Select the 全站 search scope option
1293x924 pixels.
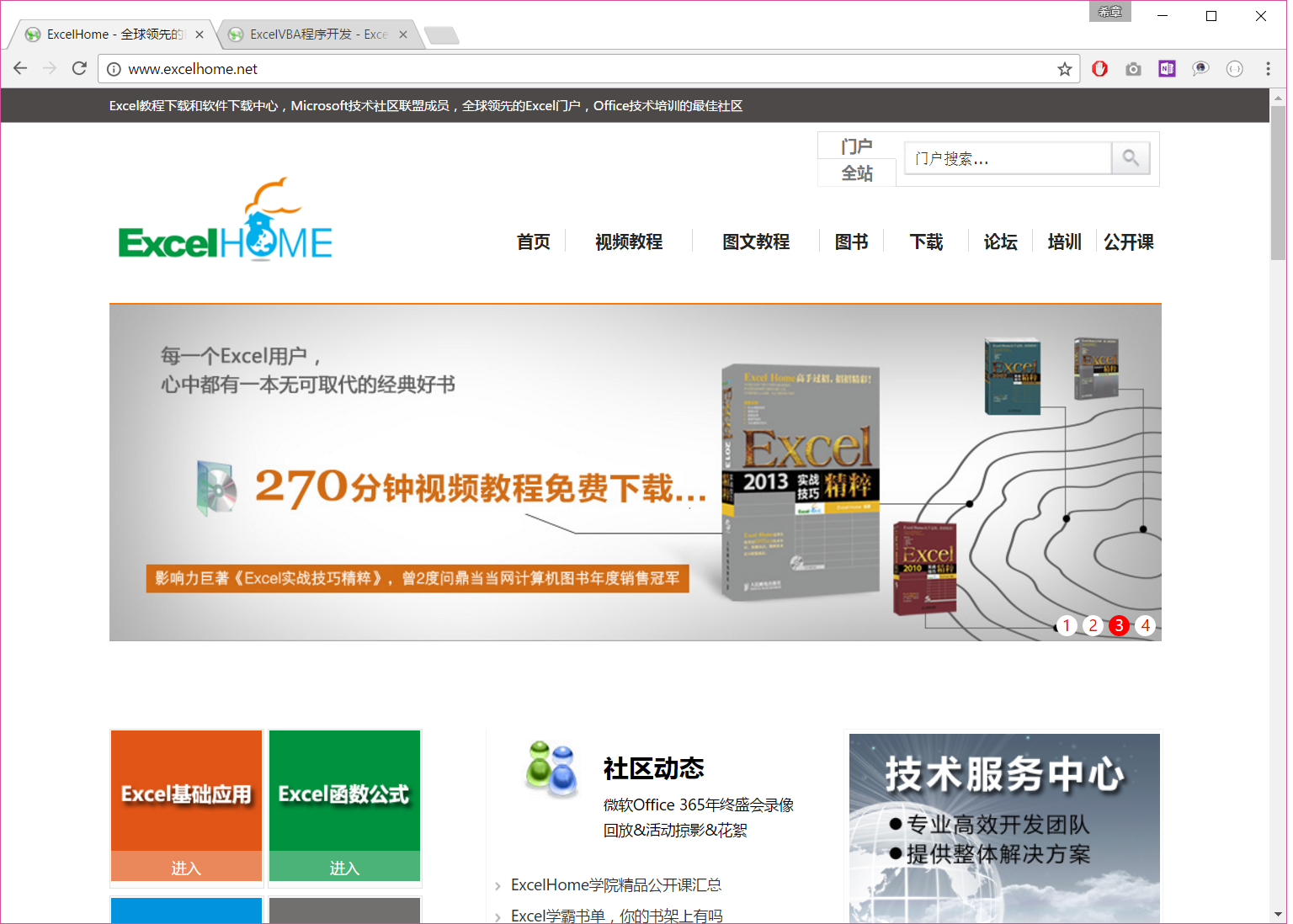point(857,173)
